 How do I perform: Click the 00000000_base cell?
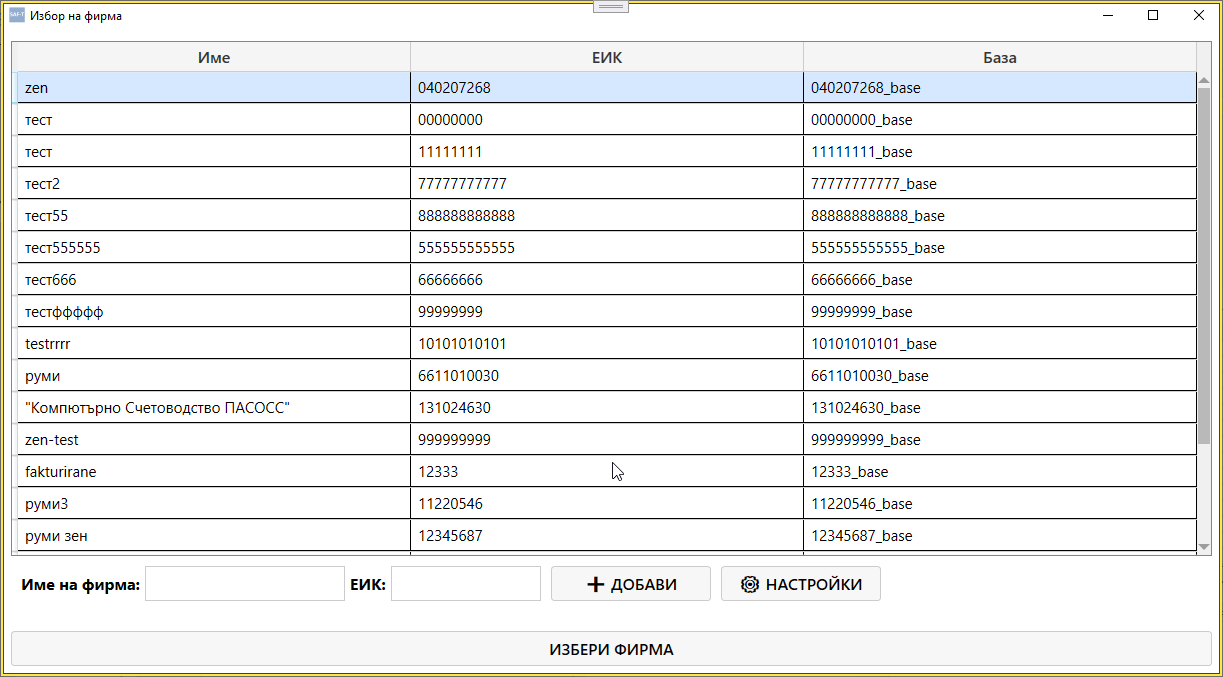1000,120
